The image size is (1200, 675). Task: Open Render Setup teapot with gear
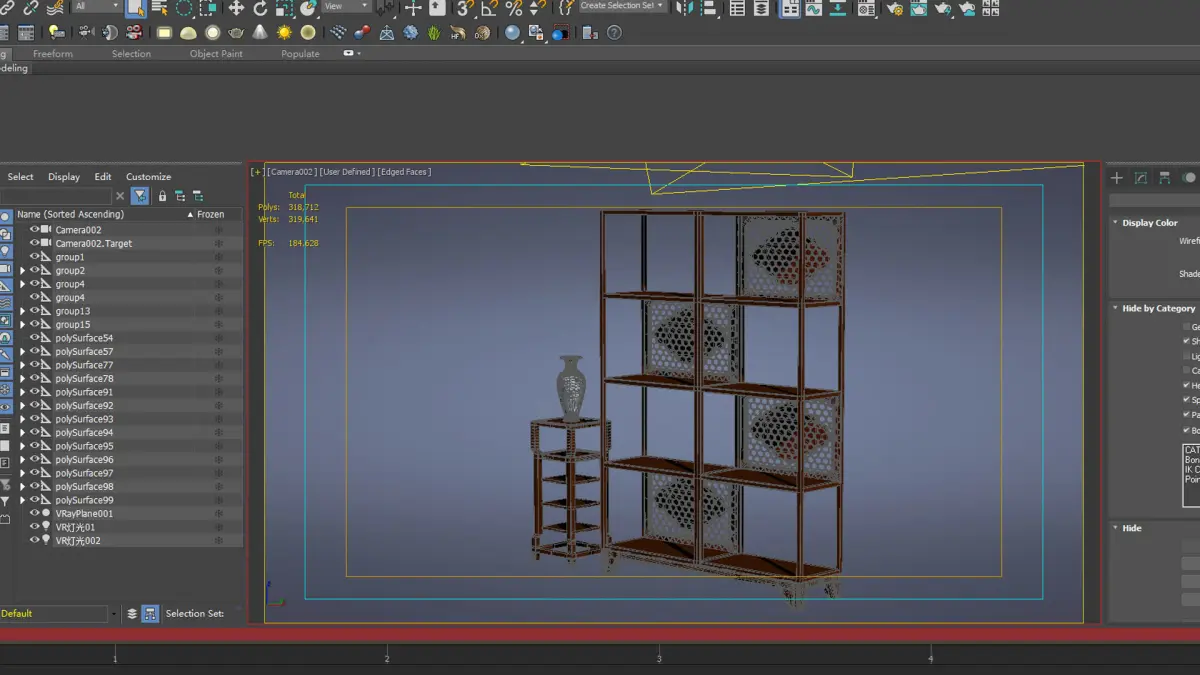(x=894, y=8)
